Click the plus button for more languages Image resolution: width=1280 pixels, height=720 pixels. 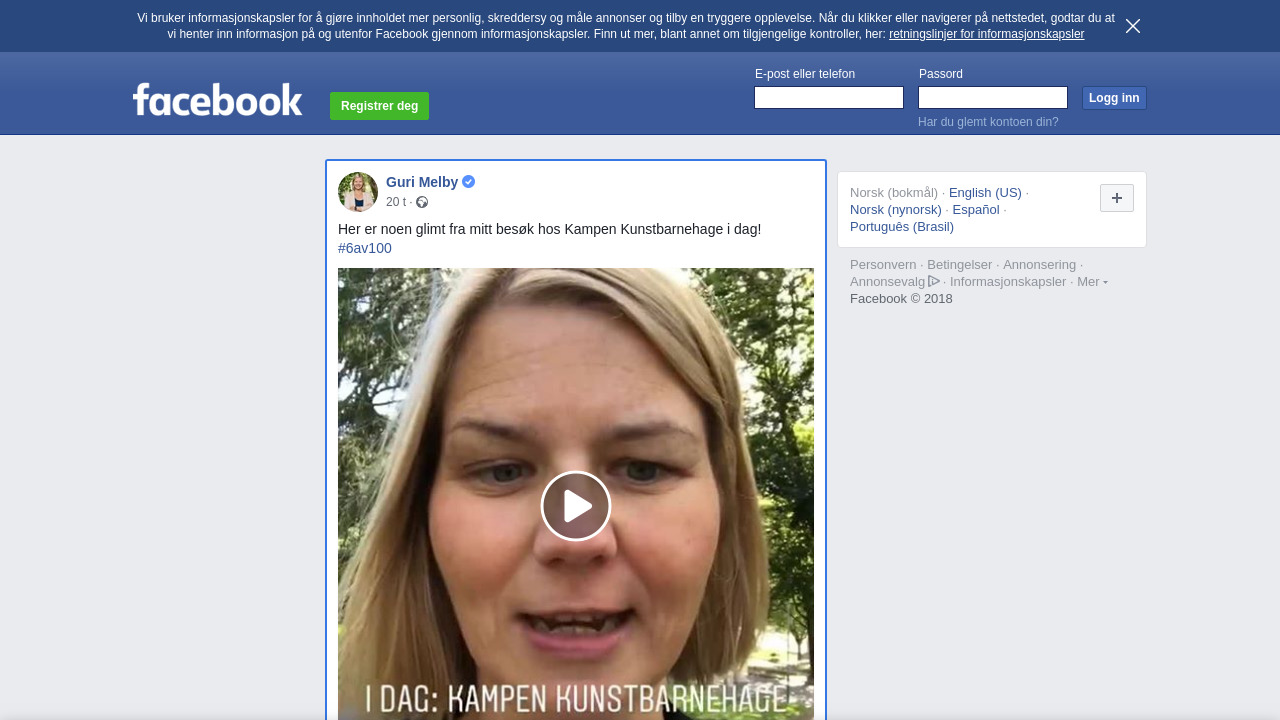tap(1117, 198)
